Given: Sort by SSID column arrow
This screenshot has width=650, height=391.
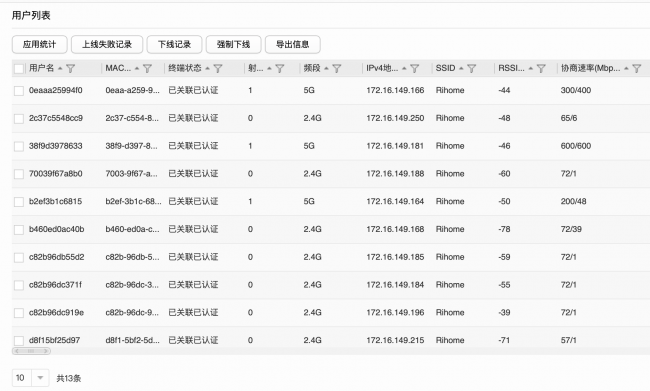Looking at the screenshot, I should pyautogui.click(x=461, y=68).
